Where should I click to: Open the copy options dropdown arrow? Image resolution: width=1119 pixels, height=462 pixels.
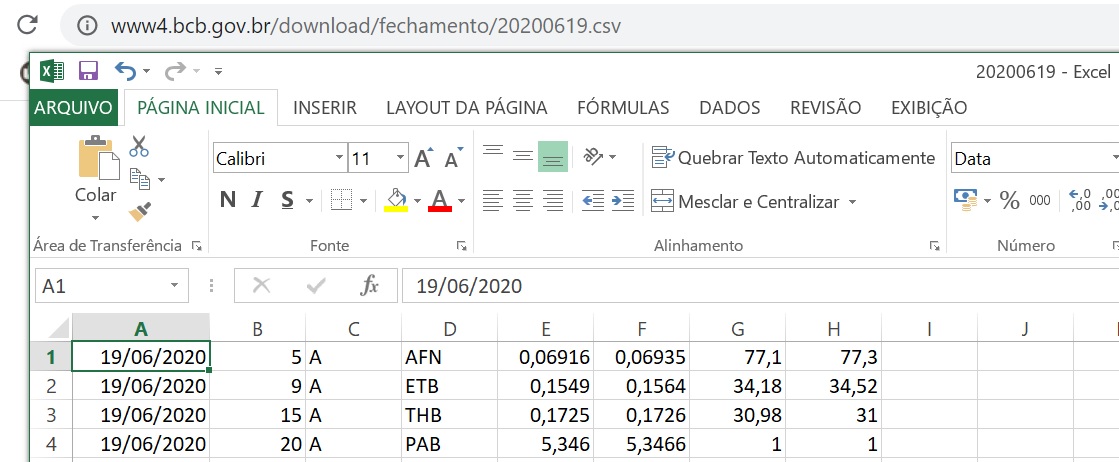161,180
